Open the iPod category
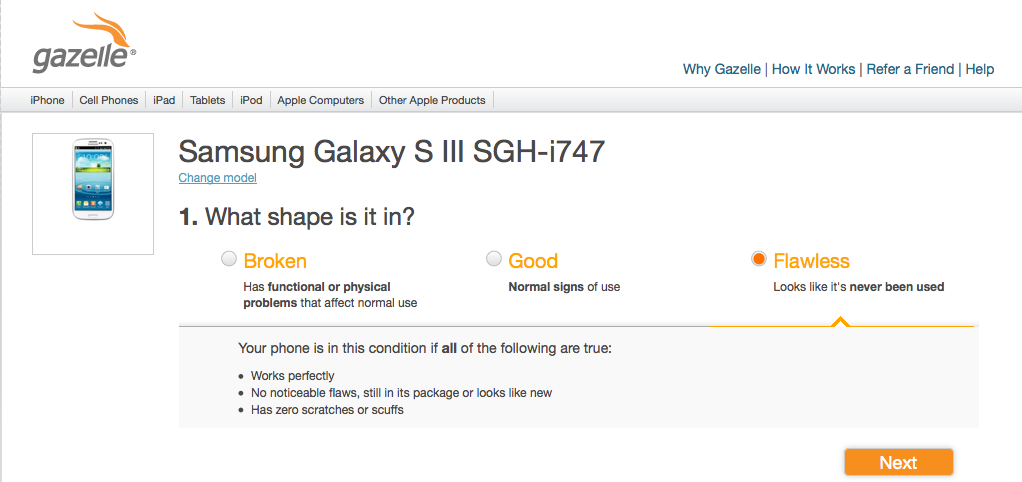1022x482 pixels. point(251,100)
